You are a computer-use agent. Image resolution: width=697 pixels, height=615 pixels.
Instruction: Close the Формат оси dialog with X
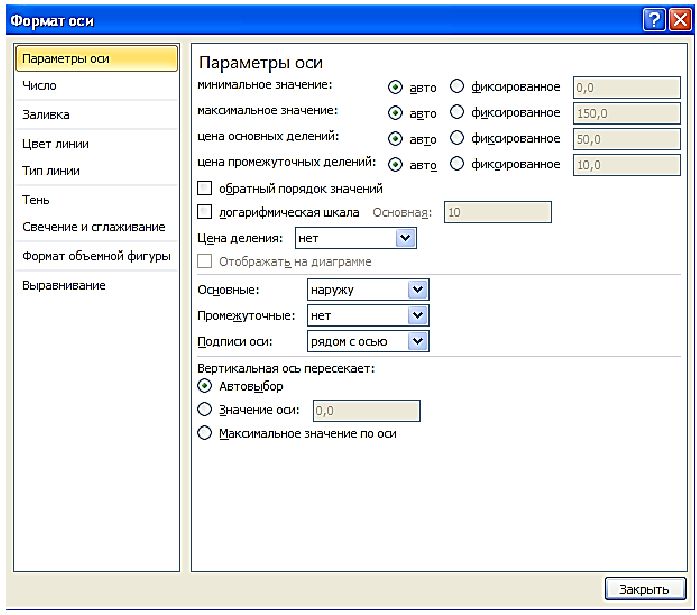tap(680, 20)
